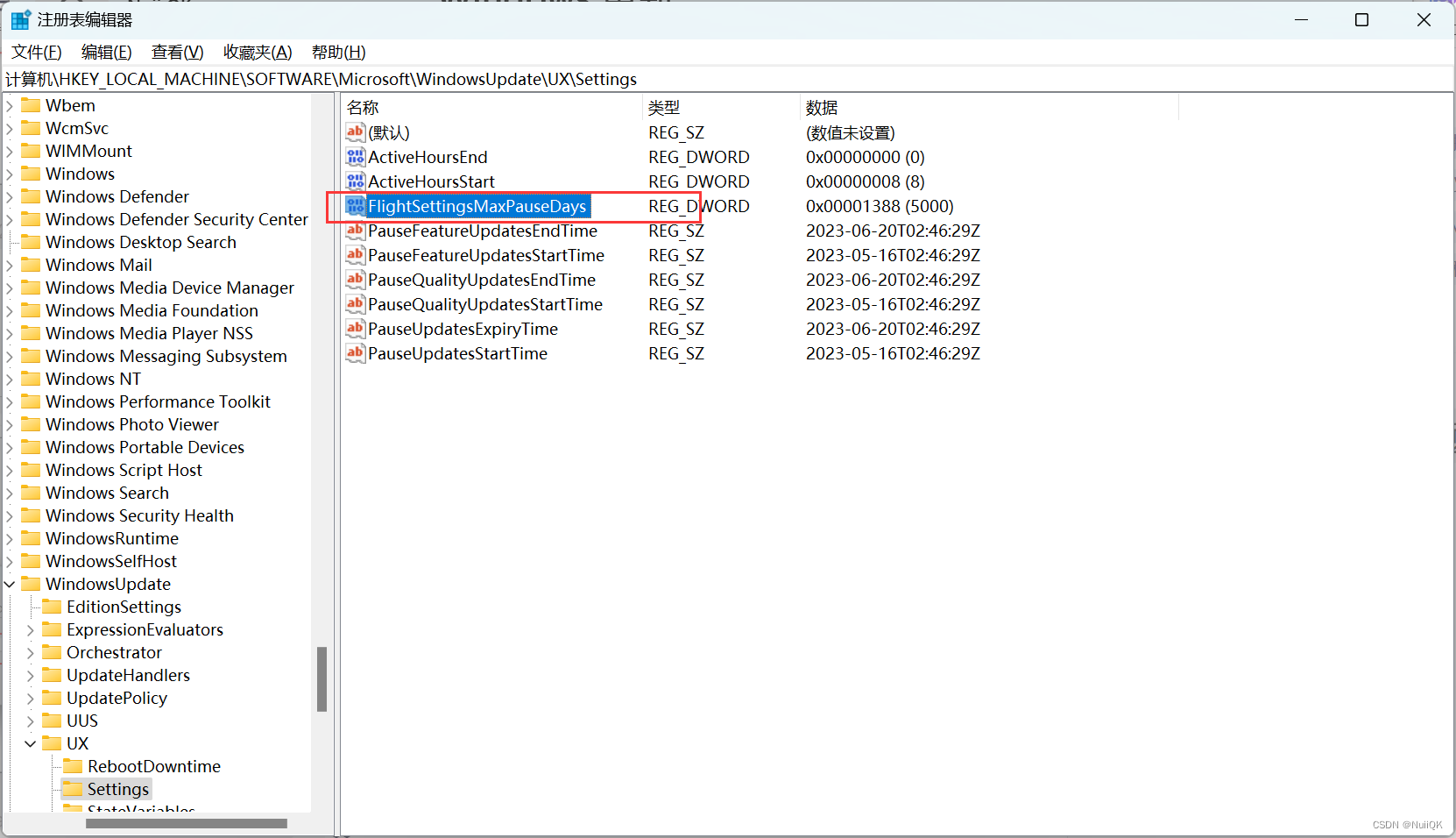
Task: Select the ActiveHoursEnd value name
Action: click(428, 157)
